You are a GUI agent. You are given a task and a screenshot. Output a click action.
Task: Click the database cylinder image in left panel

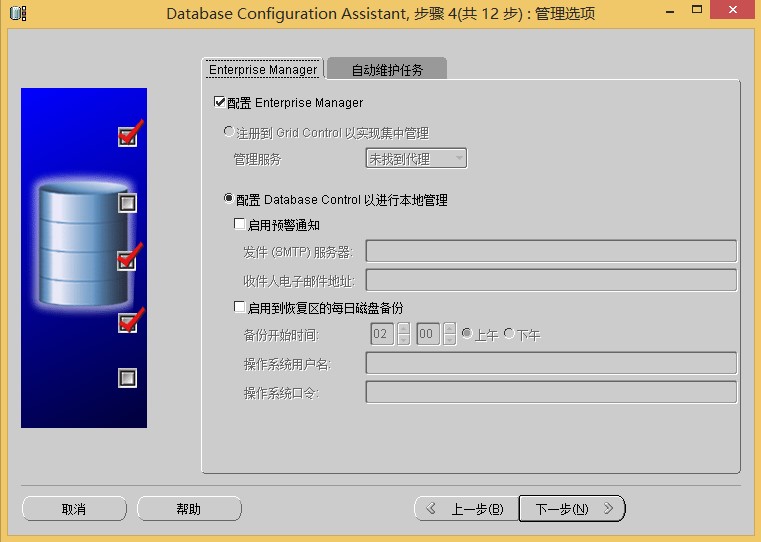pyautogui.click(x=83, y=248)
